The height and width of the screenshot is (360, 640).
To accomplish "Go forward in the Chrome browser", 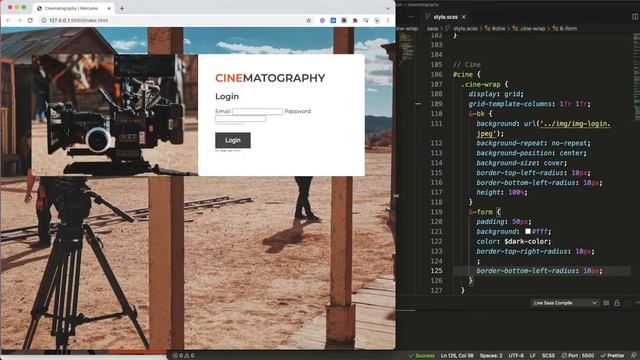I will coord(19,20).
